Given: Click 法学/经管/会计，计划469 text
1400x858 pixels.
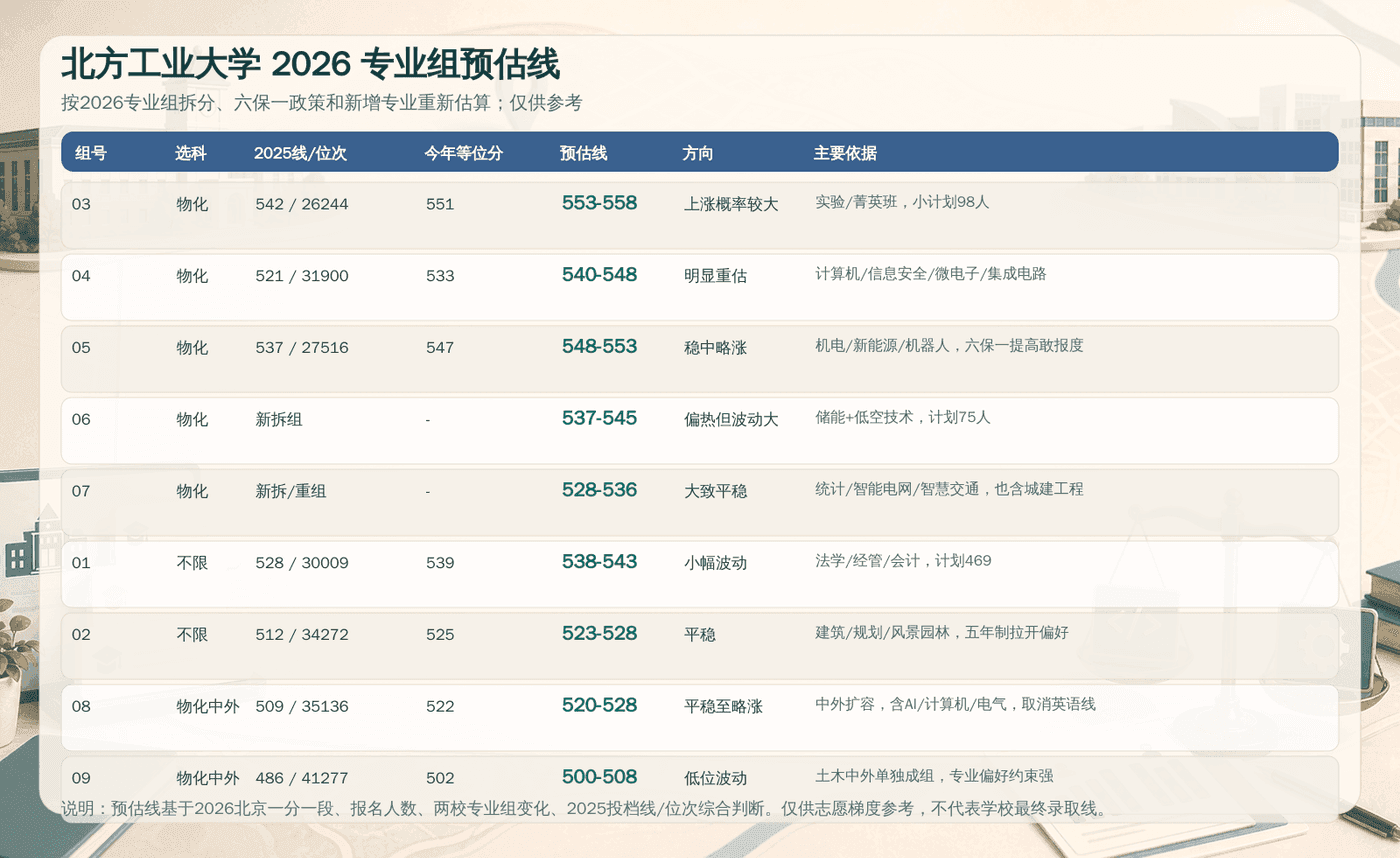Looking at the screenshot, I should (x=903, y=561).
